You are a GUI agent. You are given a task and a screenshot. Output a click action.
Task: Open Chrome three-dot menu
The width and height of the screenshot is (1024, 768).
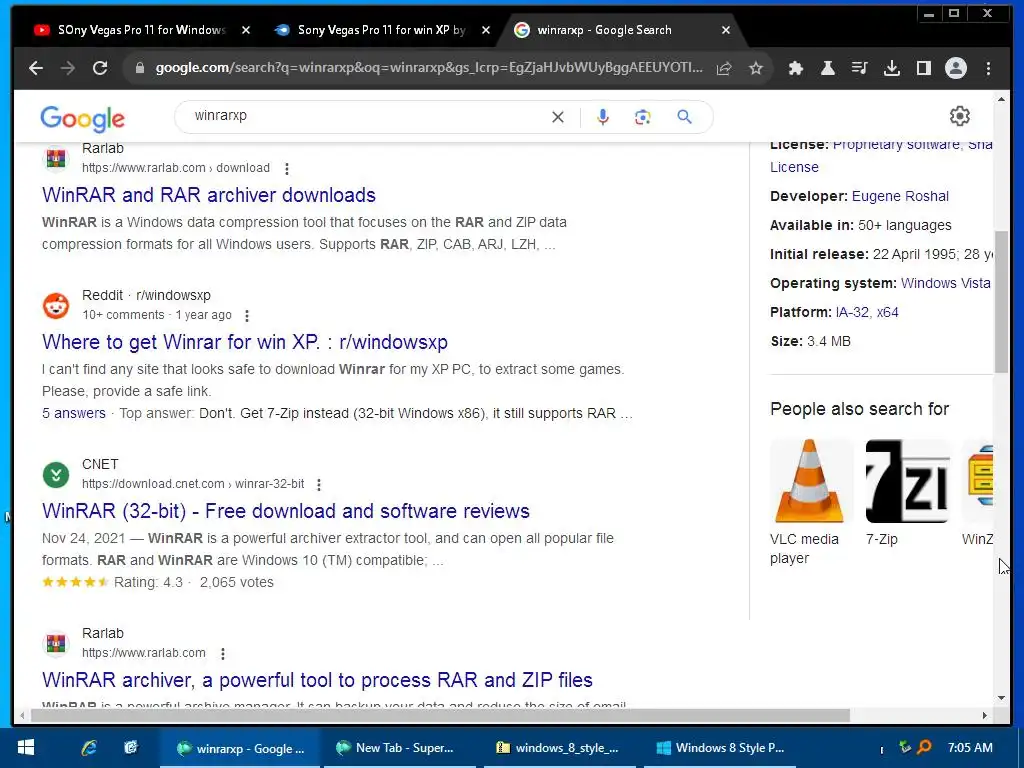tap(988, 68)
